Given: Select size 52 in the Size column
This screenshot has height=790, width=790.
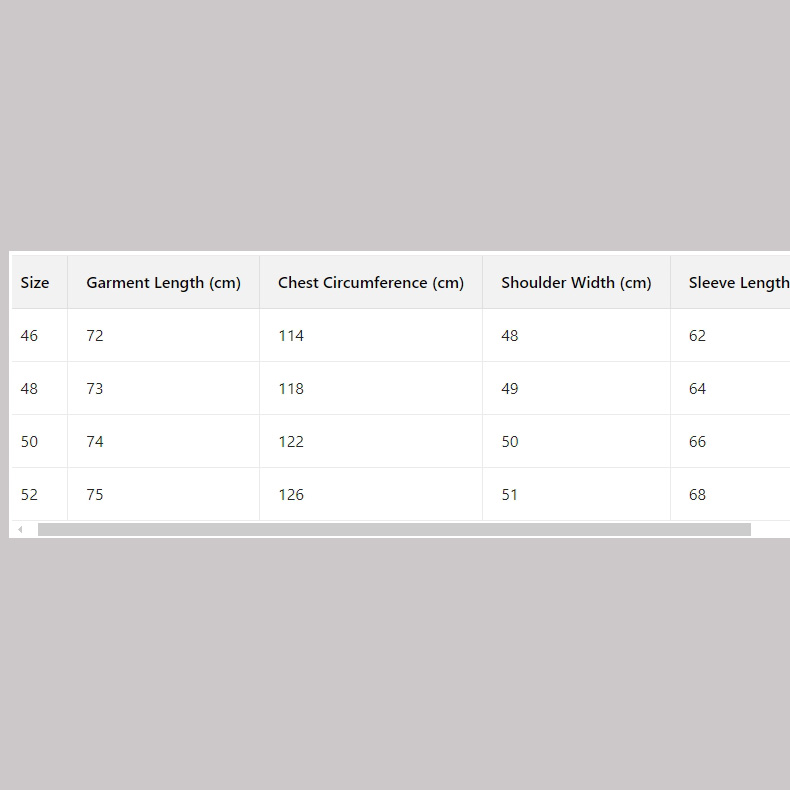Looking at the screenshot, I should point(29,495).
